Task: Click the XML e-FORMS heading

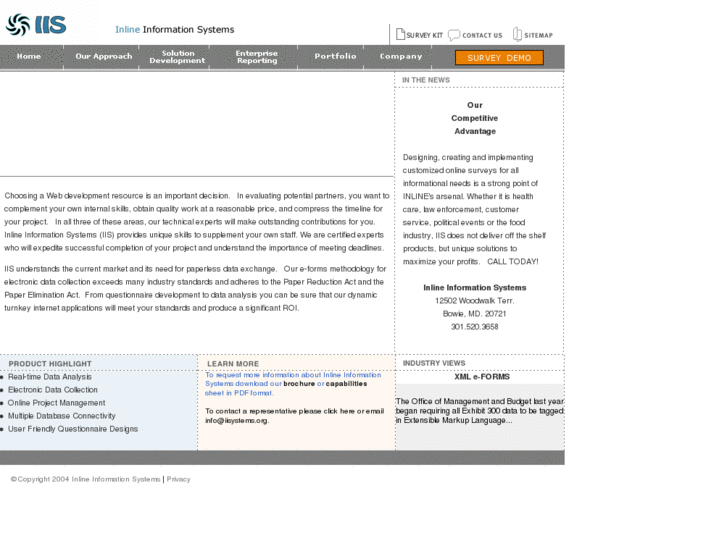Action: click(x=482, y=377)
